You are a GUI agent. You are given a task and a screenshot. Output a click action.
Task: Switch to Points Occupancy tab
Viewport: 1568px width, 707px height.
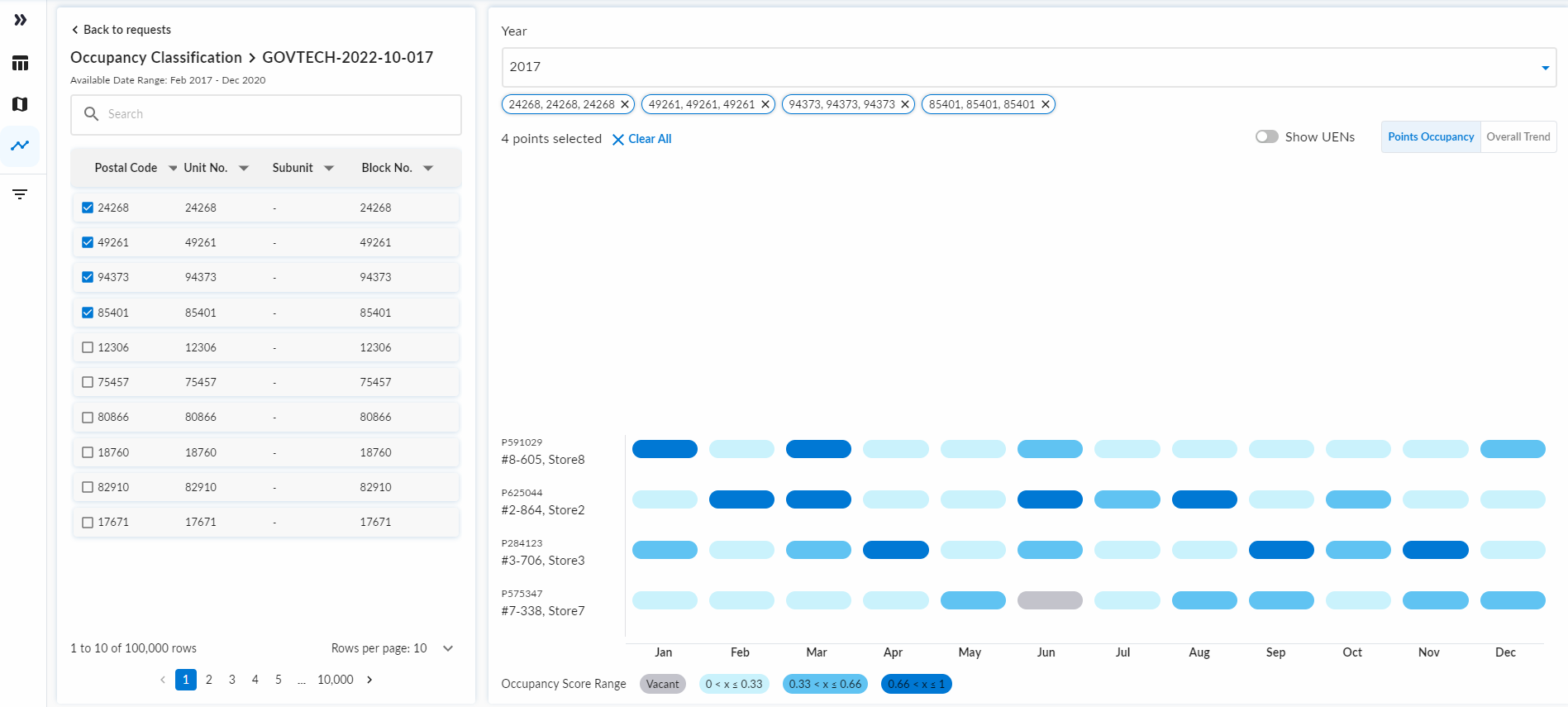tap(1431, 136)
